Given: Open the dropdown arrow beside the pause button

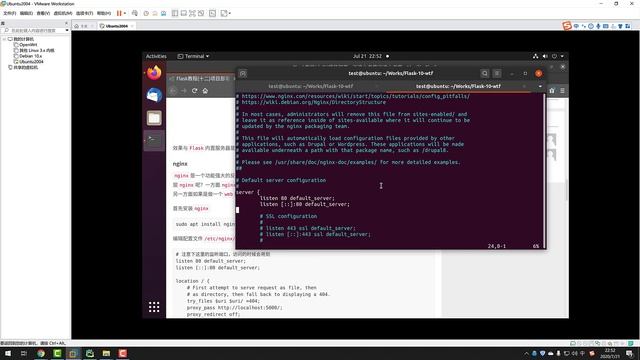Looking at the screenshot, I should [124, 13].
